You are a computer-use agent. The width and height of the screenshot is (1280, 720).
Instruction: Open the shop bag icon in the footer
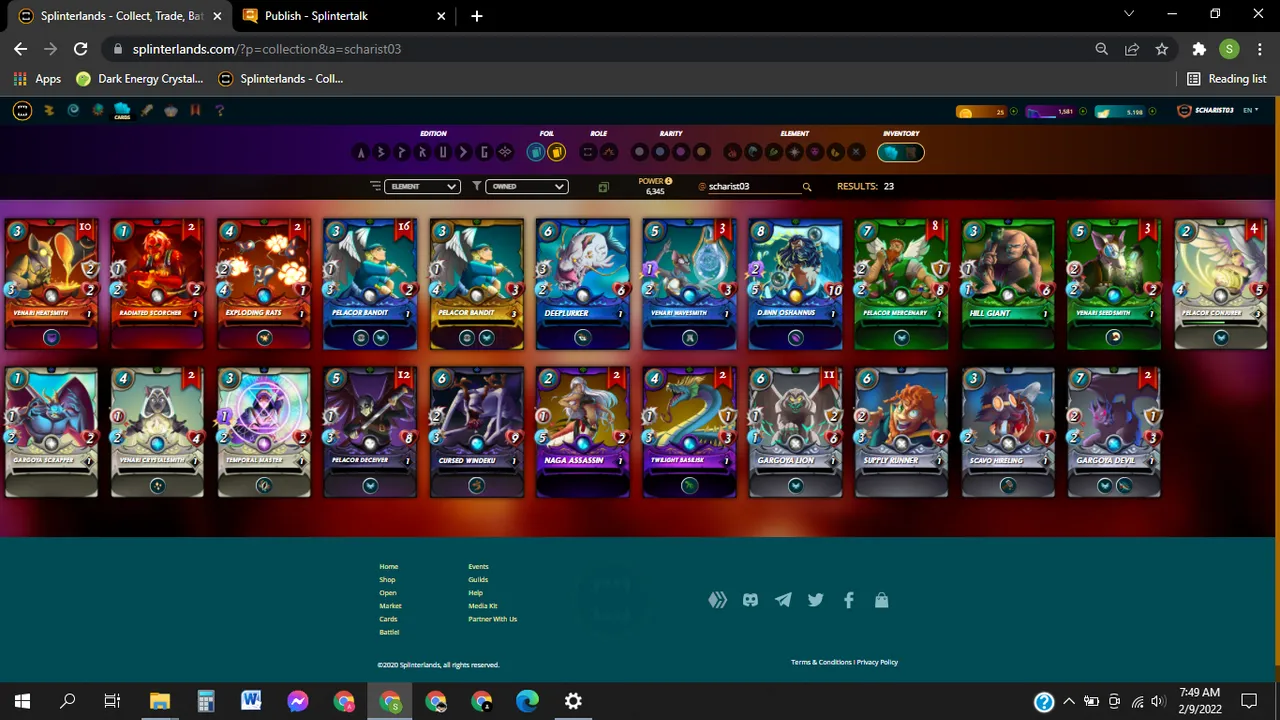tap(881, 600)
